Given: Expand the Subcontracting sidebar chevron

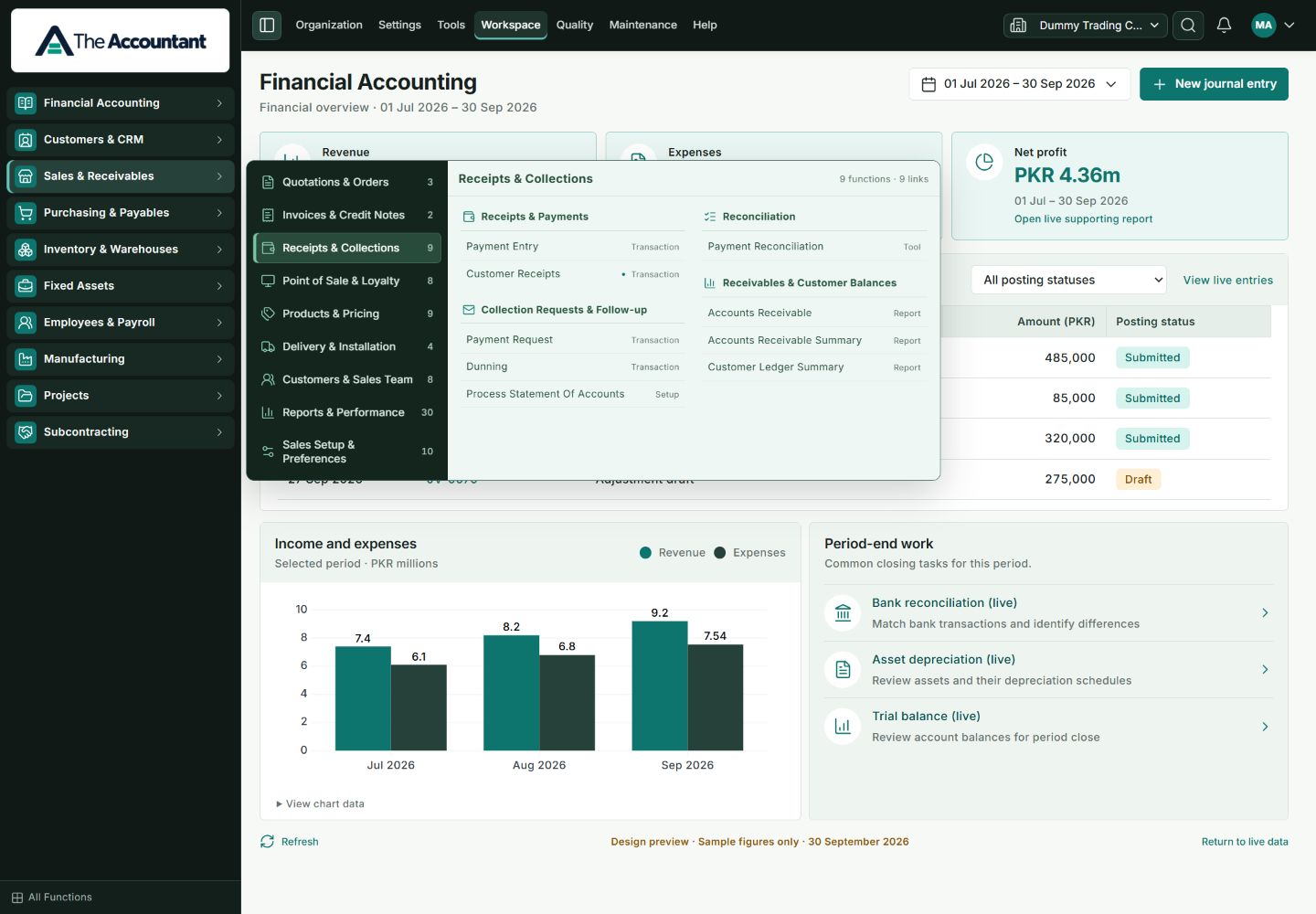Looking at the screenshot, I should click(x=219, y=432).
